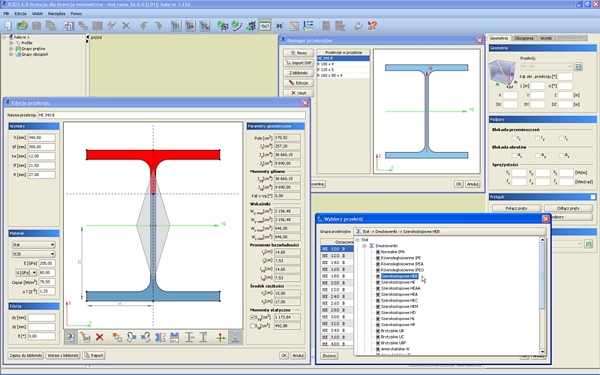
Task: Check the second Momenty statyczne checkbox
Action: tap(253, 326)
